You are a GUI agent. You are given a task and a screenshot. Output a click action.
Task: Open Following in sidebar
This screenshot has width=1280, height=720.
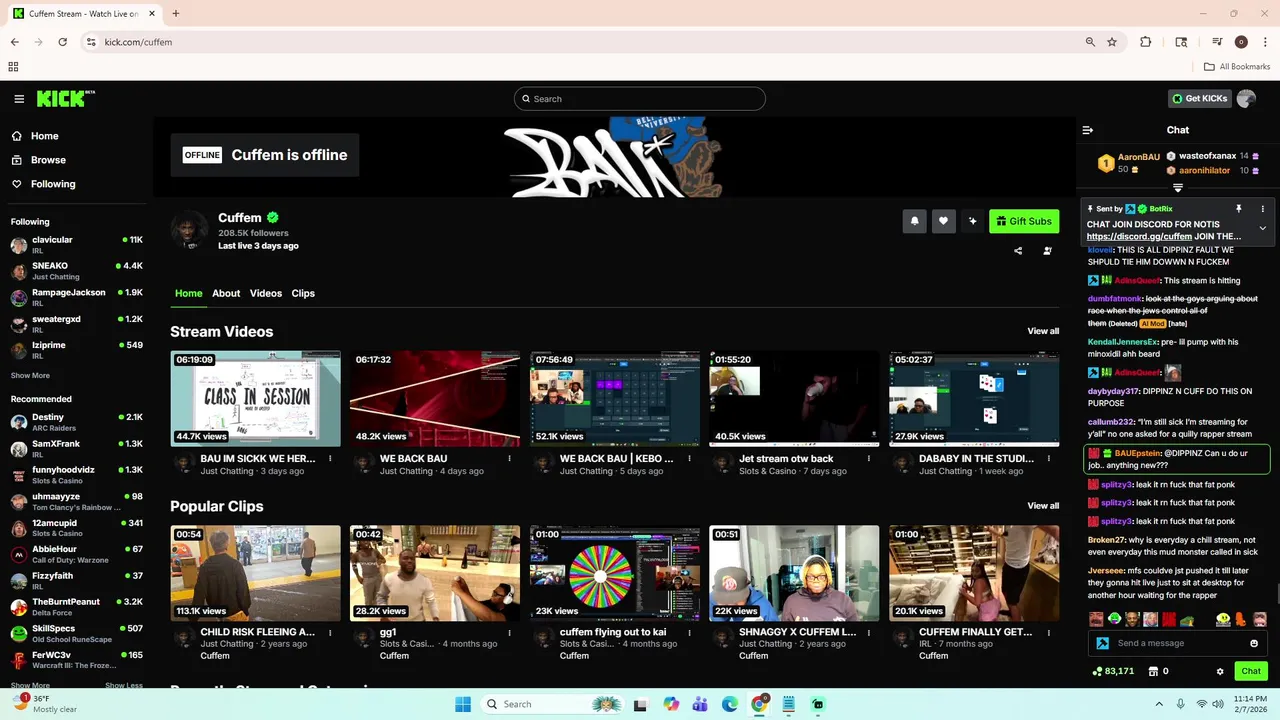[53, 184]
